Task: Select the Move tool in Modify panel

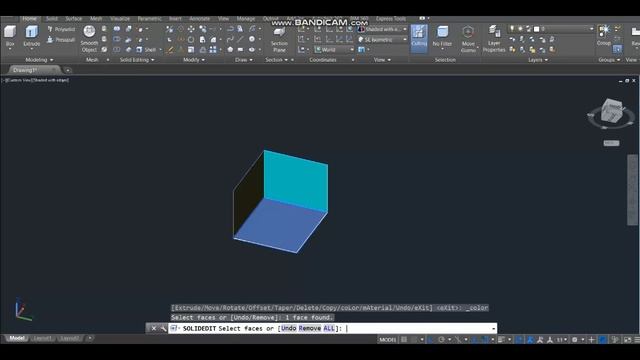Action: pyautogui.click(x=191, y=29)
